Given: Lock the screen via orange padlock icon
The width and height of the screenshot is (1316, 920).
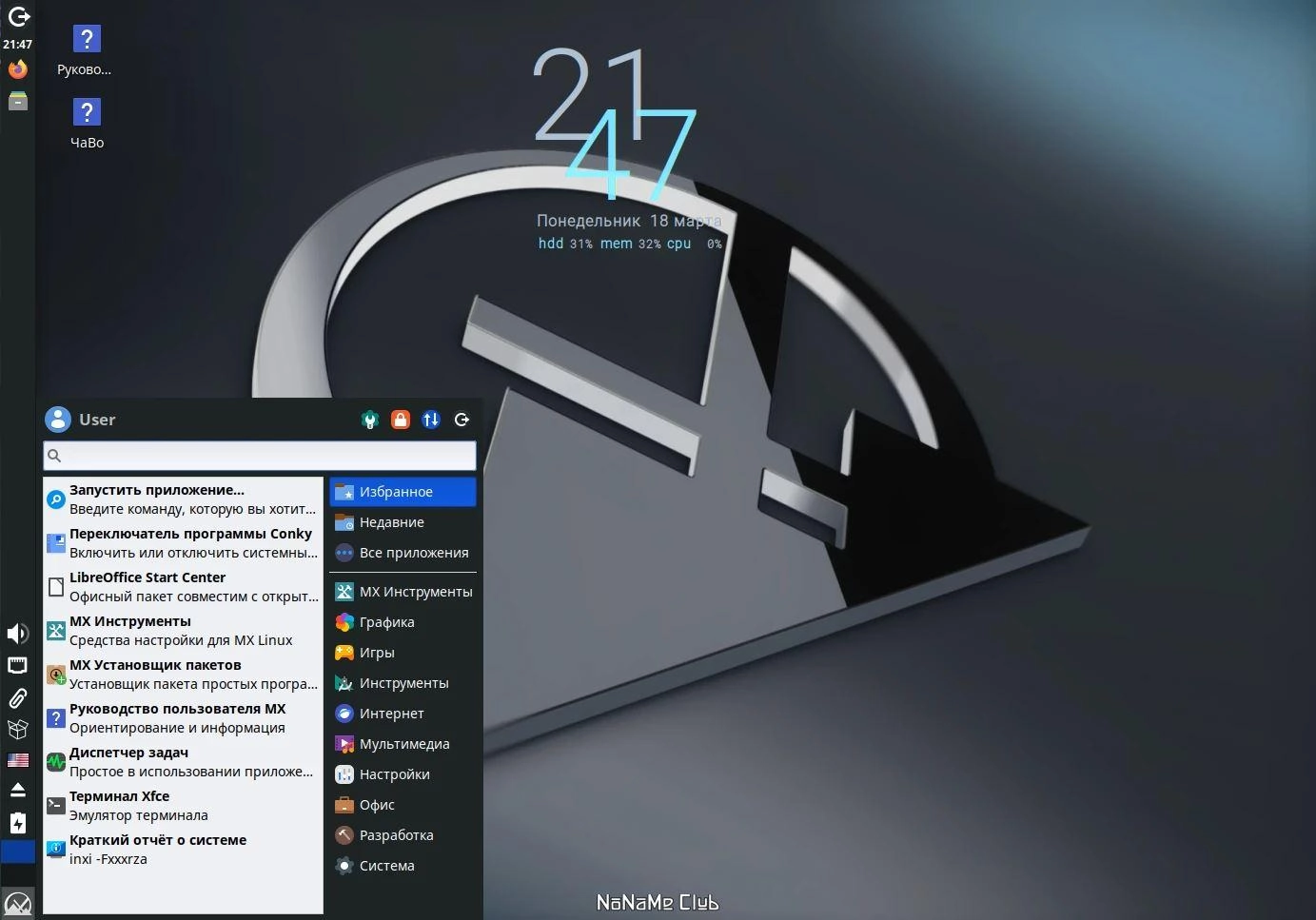Looking at the screenshot, I should (401, 420).
